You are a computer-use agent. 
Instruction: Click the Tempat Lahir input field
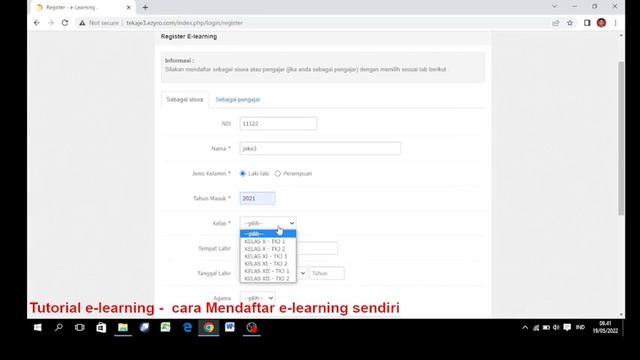317,248
